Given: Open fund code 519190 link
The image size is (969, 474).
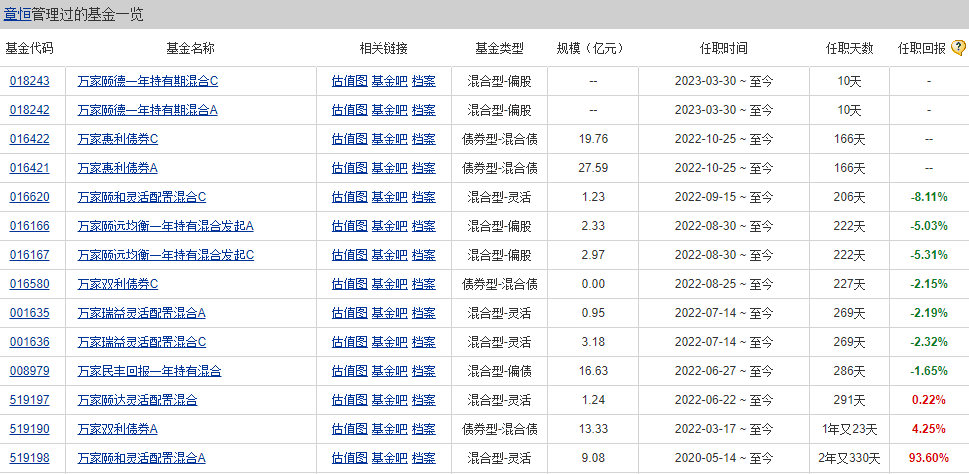Looking at the screenshot, I should point(30,430).
